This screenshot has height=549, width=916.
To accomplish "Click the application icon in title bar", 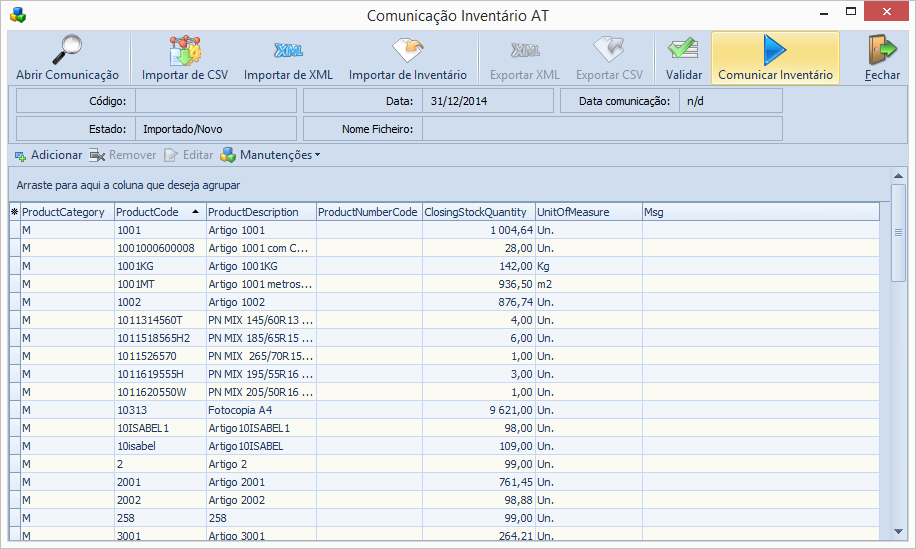I will point(18,15).
